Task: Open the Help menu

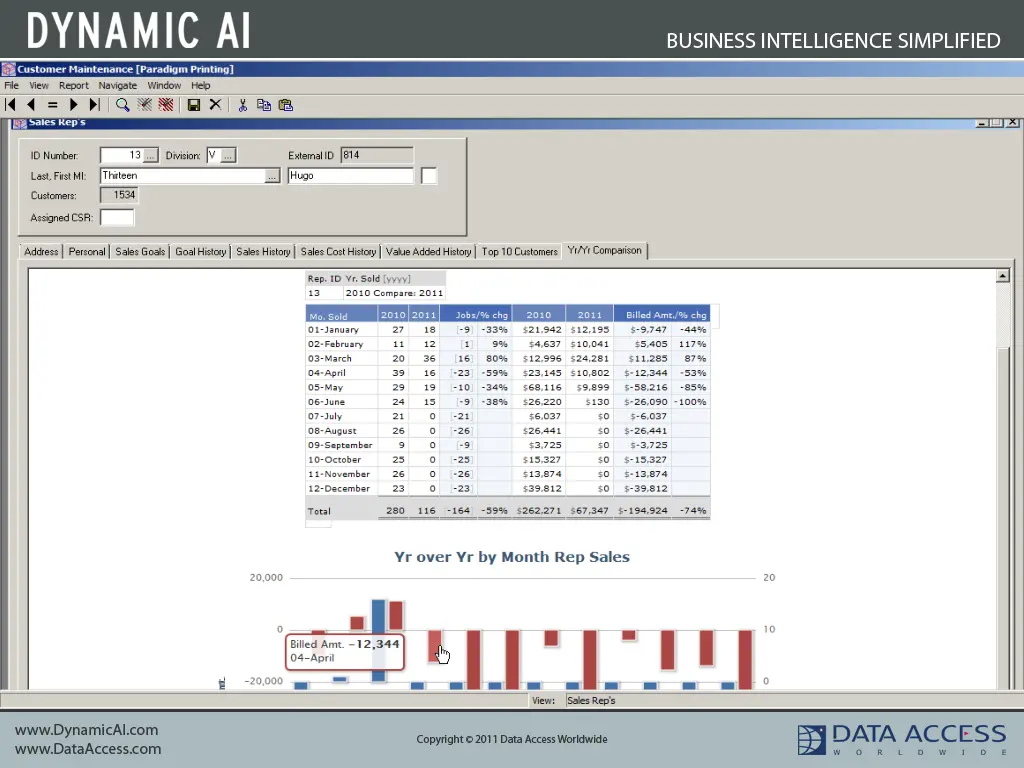Action: [200, 86]
